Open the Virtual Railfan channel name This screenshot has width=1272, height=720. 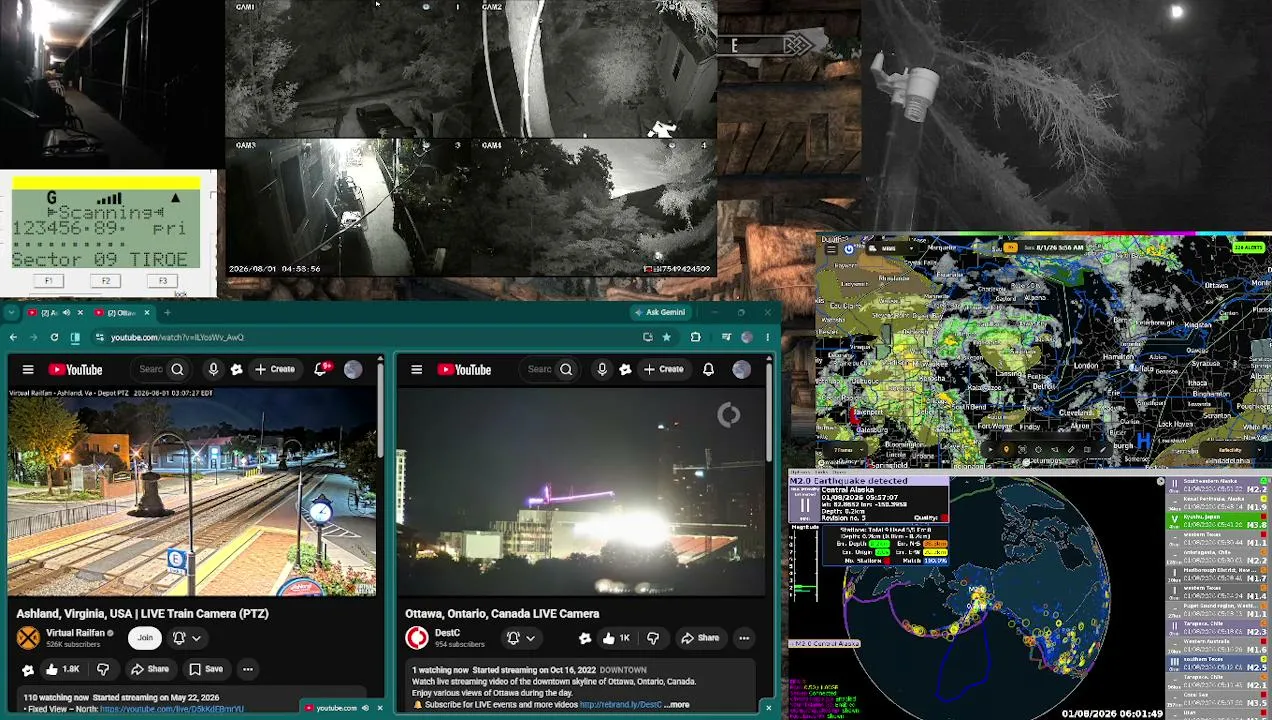[75, 633]
